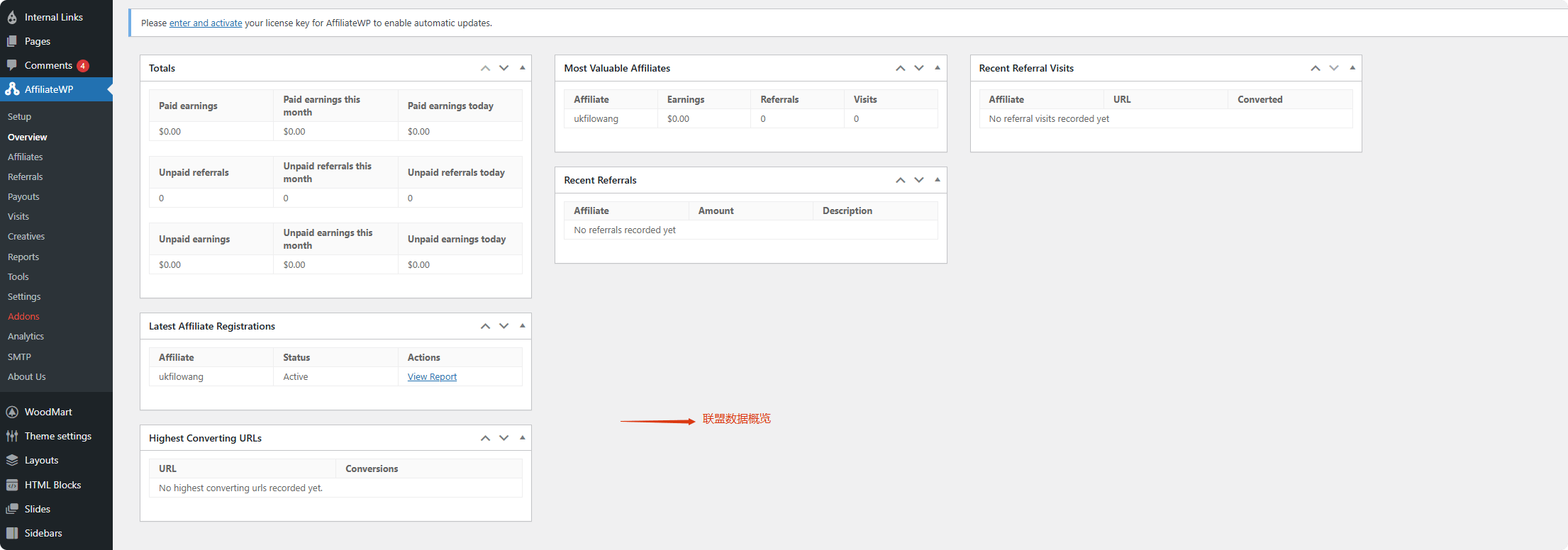The height and width of the screenshot is (550, 1568).
Task: Click the red 4 comments badge
Action: click(x=83, y=66)
